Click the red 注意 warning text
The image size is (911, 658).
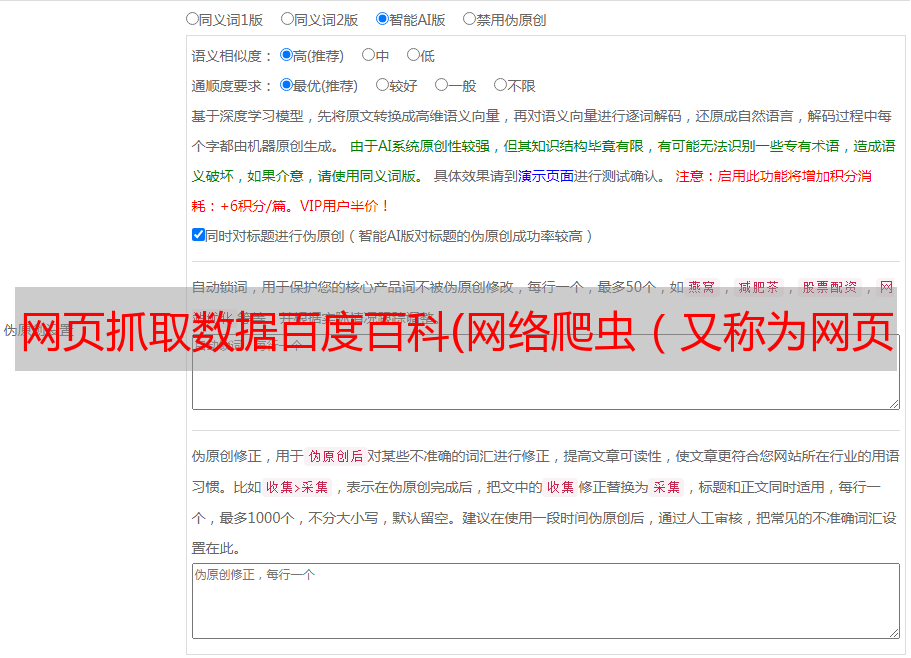click(531, 191)
